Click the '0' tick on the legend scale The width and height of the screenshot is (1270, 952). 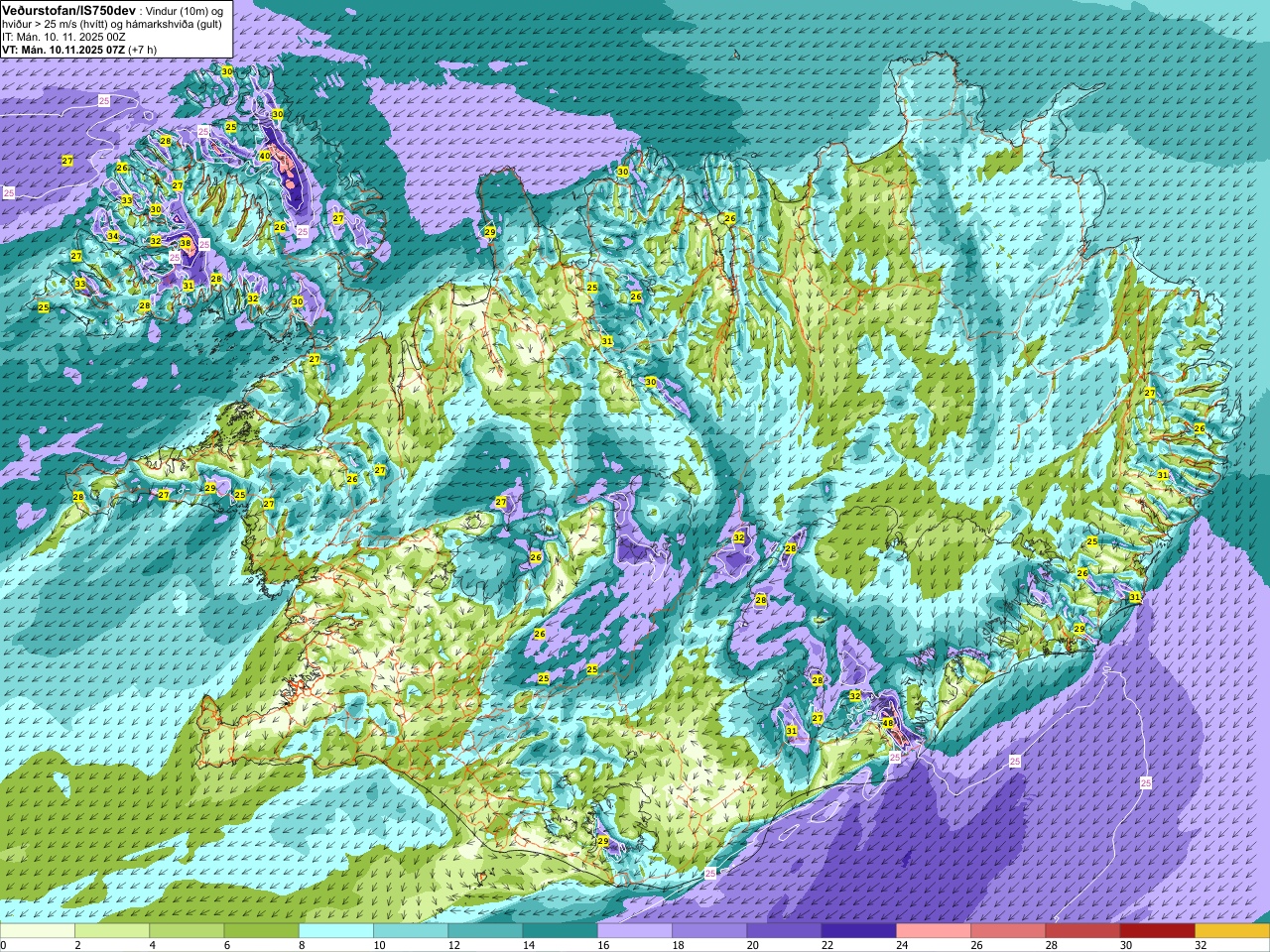click(x=4, y=946)
